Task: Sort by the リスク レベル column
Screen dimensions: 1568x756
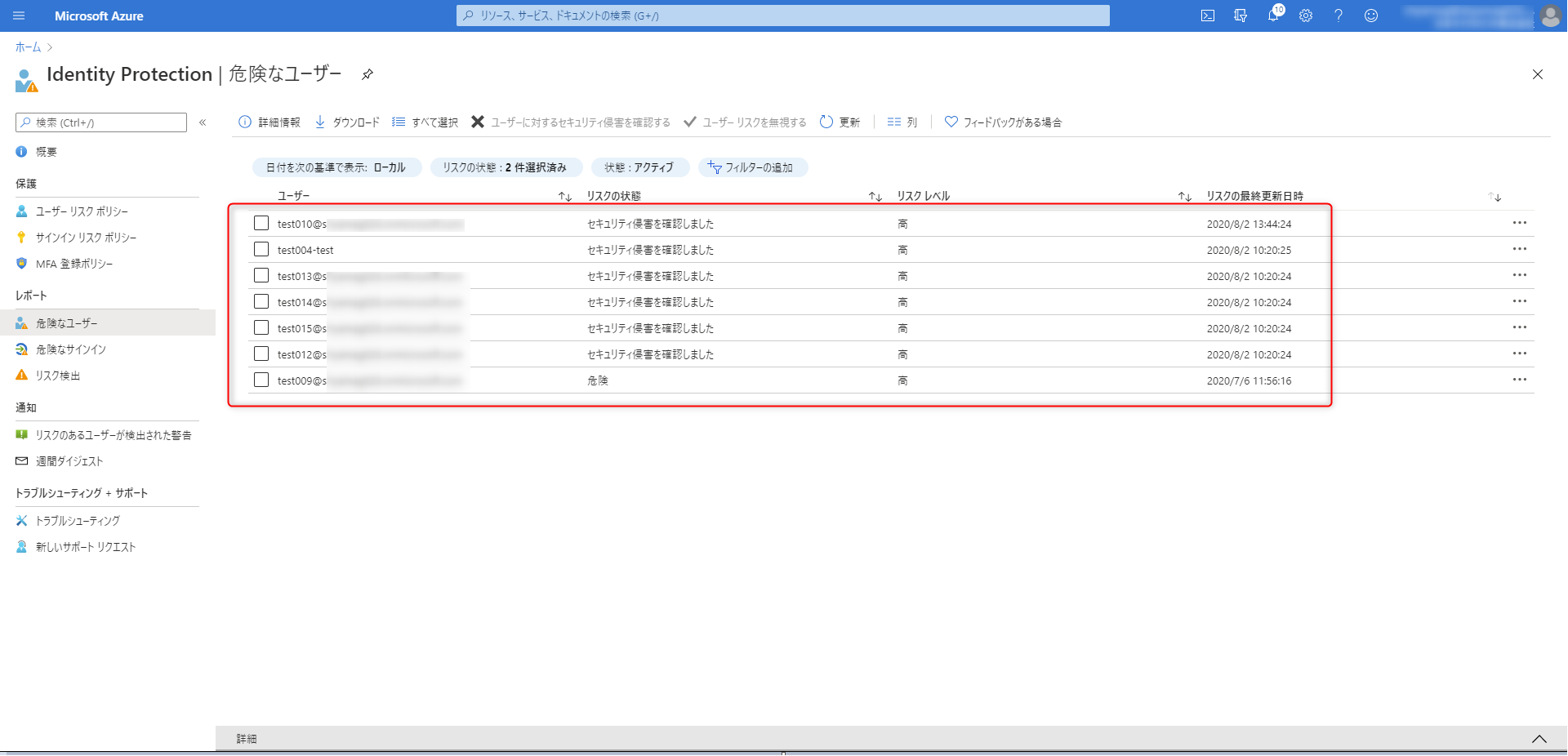Action: [x=1185, y=197]
